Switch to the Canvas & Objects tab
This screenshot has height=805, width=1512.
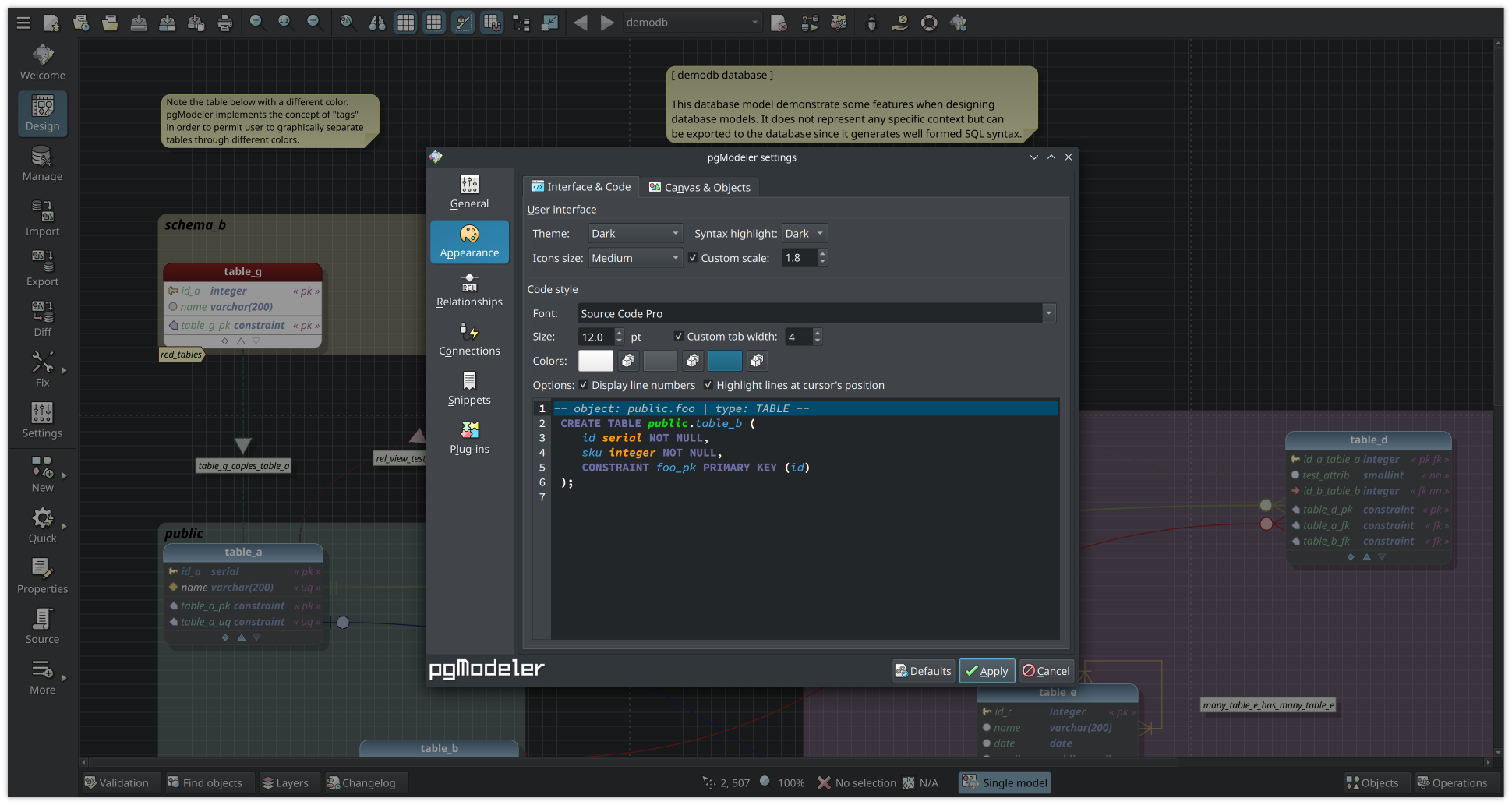pos(700,187)
